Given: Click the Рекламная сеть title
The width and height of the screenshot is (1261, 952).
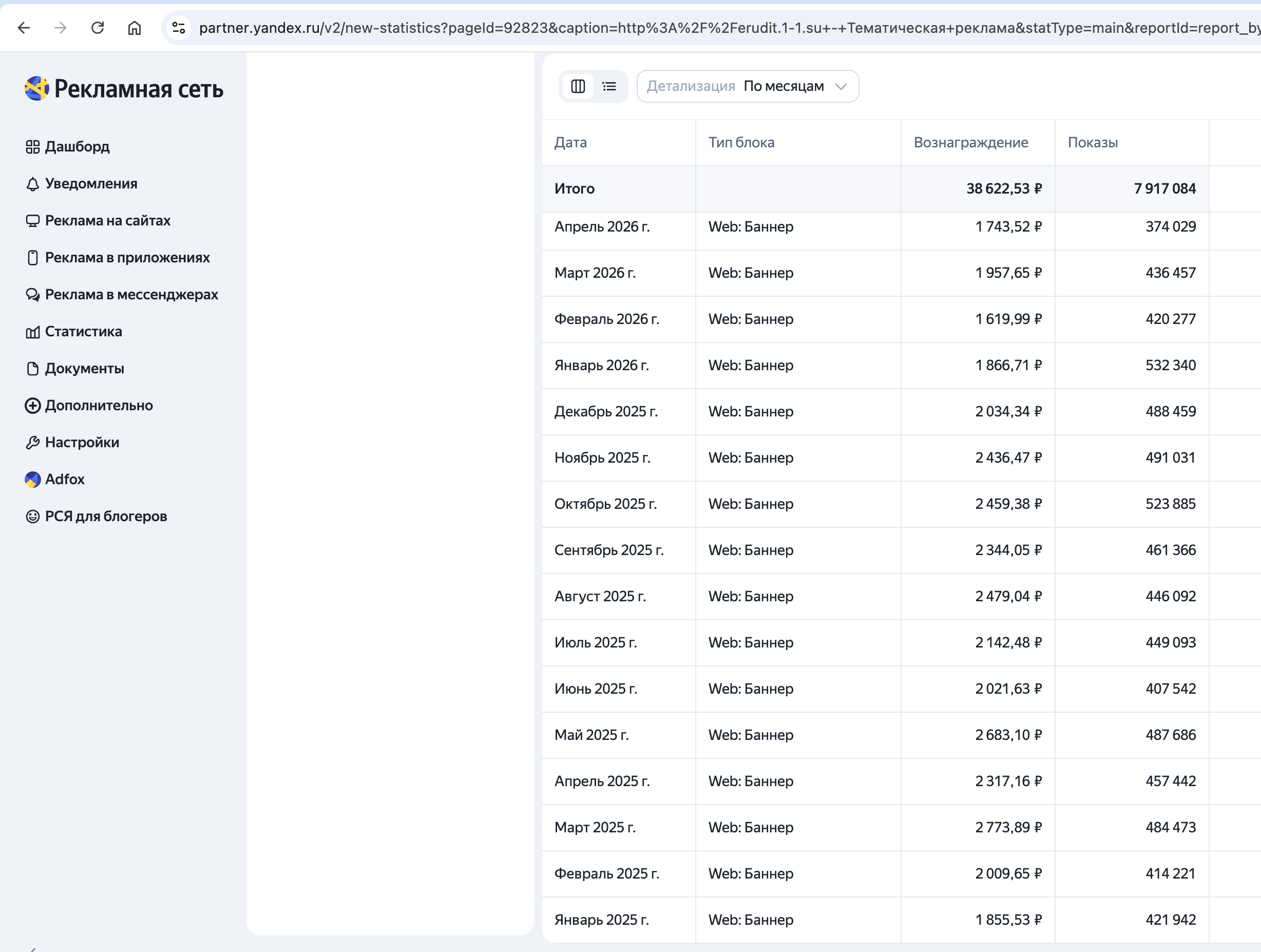Looking at the screenshot, I should pyautogui.click(x=139, y=89).
